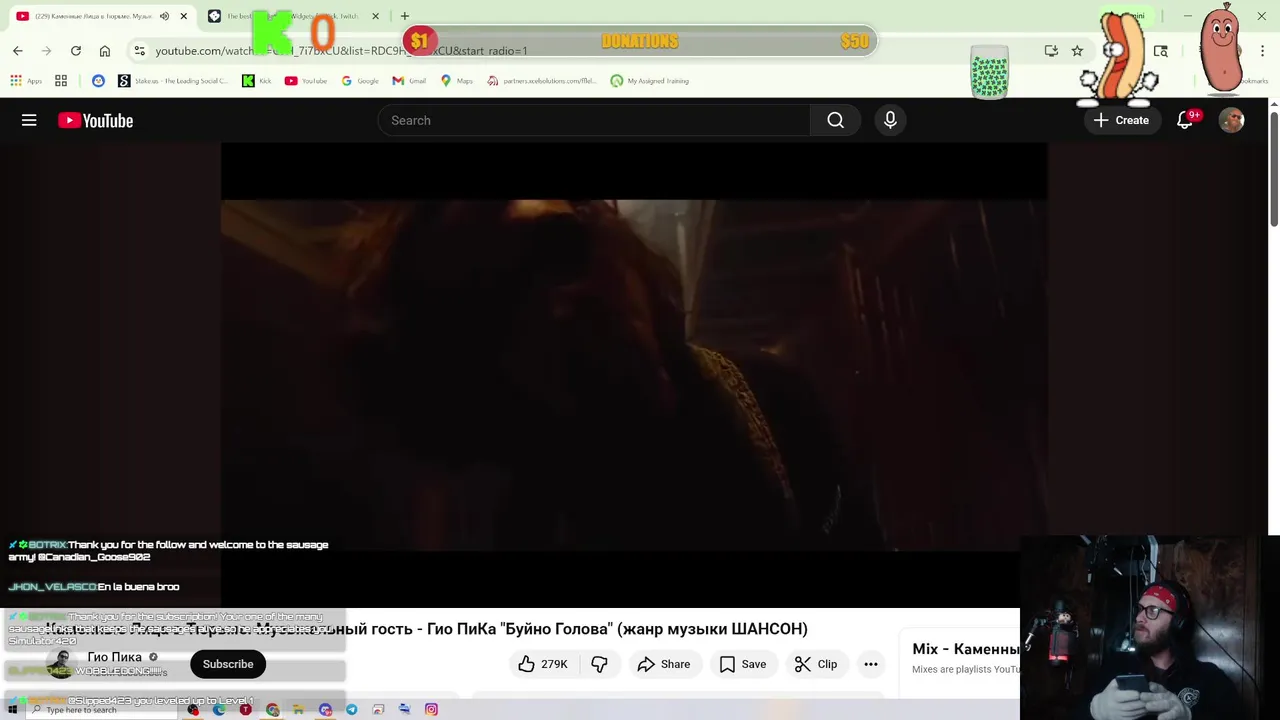The width and height of the screenshot is (1280, 720).
Task: Click the video player to pause
Action: [634, 375]
